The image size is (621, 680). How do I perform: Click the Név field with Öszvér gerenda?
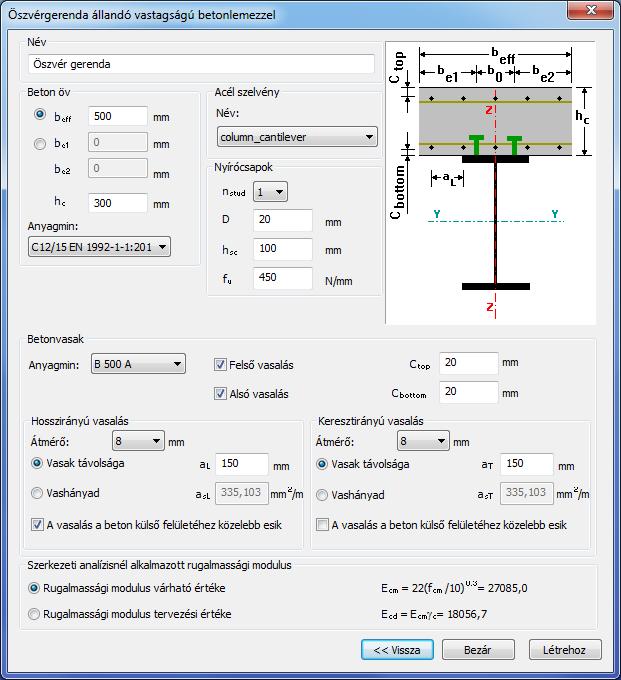[x=201, y=64]
